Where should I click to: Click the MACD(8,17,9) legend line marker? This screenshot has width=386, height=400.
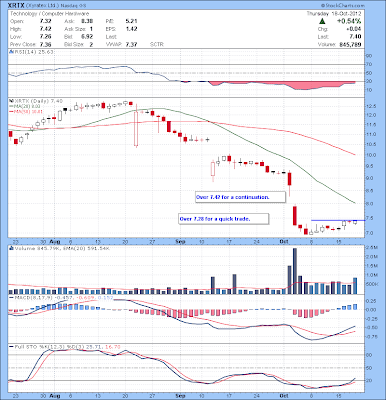click(11, 297)
